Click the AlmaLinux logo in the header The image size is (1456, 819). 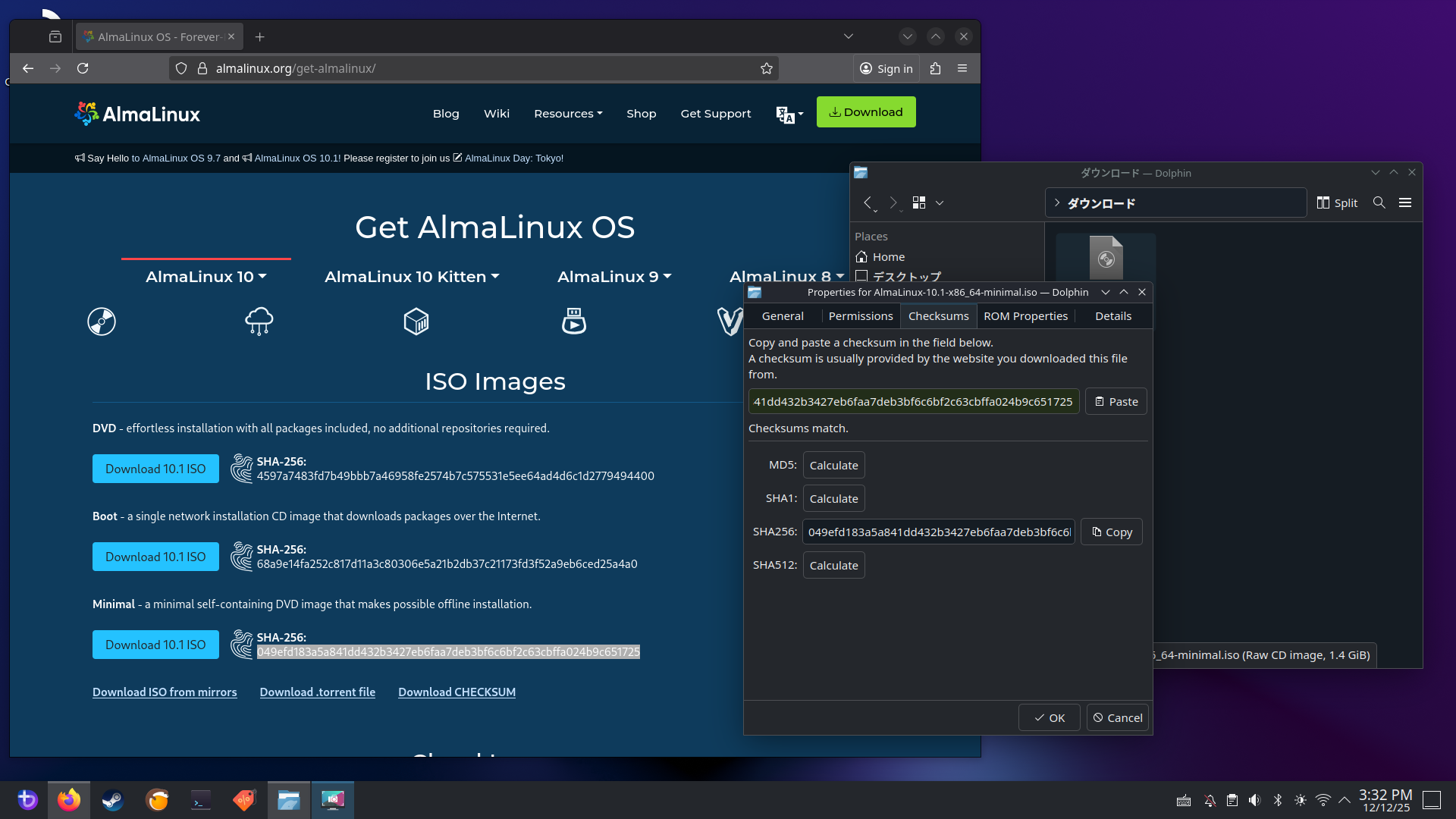[136, 113]
